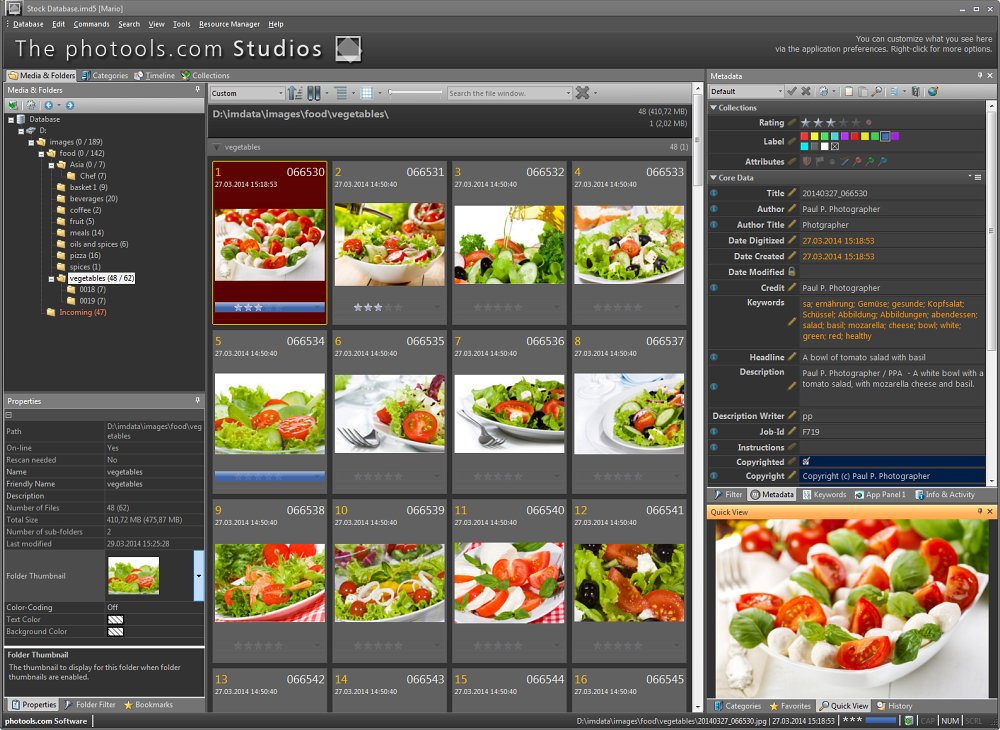1000x730 pixels.
Task: Click the globe icon in Metadata toolbar
Action: (933, 91)
